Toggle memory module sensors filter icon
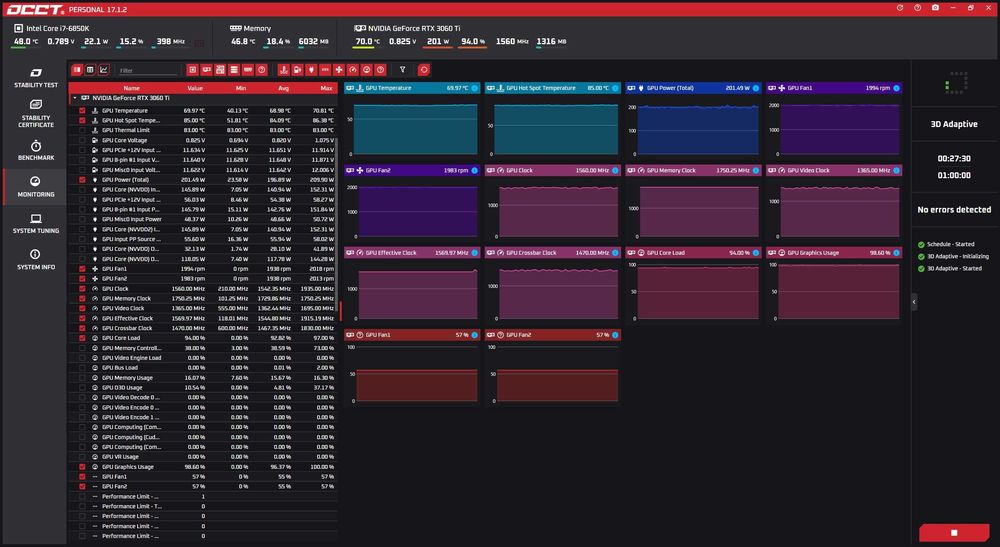Screen dimensions: 1000x547 point(248,69)
